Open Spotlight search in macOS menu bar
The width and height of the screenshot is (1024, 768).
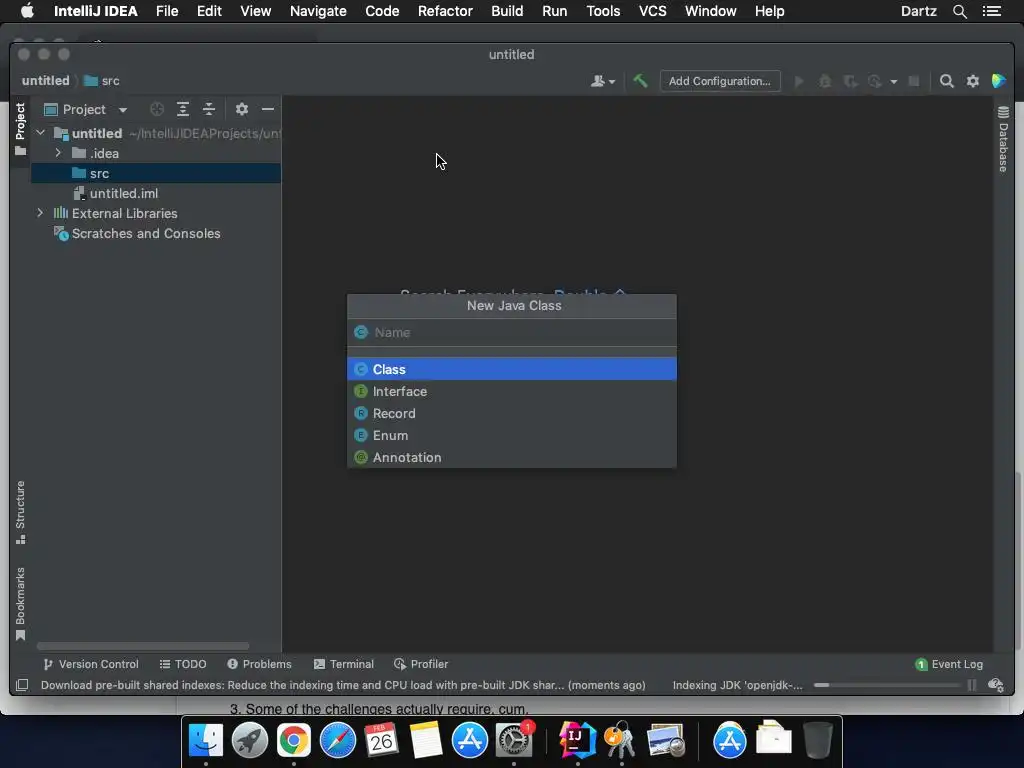pos(959,11)
